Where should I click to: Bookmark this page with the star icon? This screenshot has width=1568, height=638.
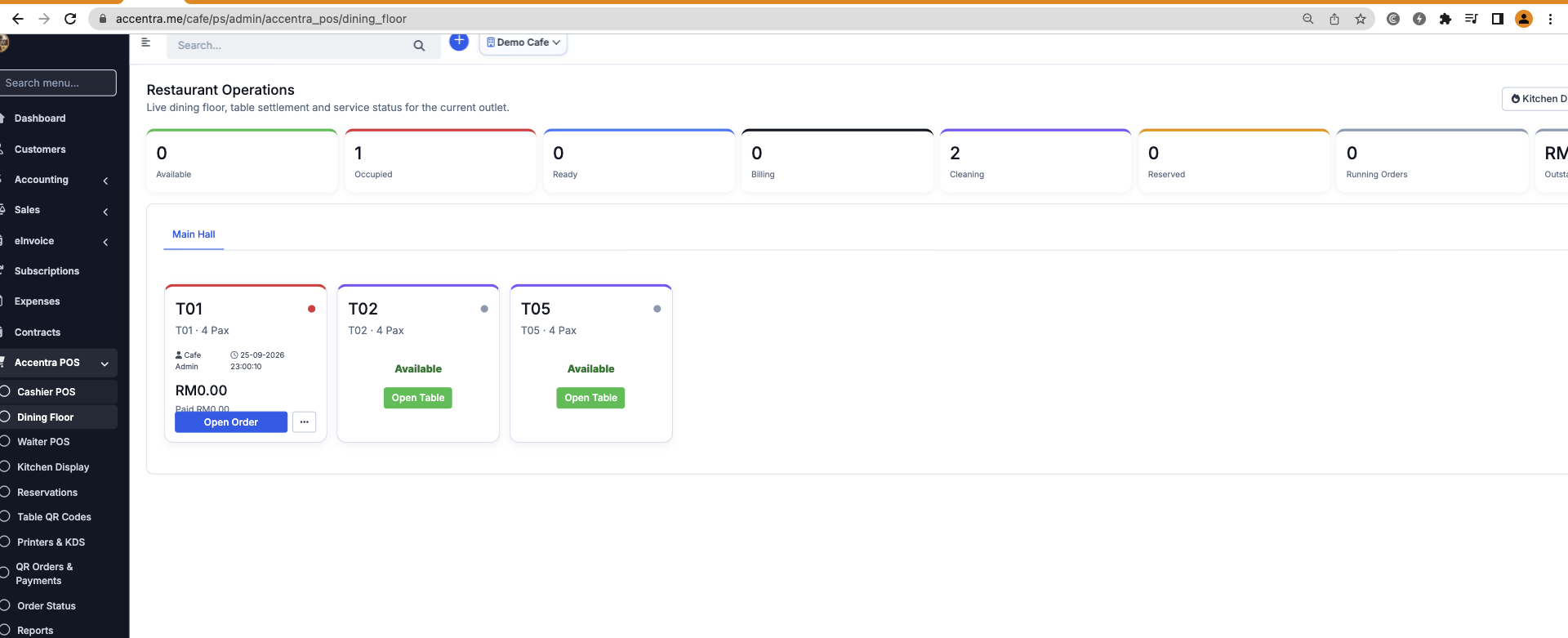[x=1361, y=19]
